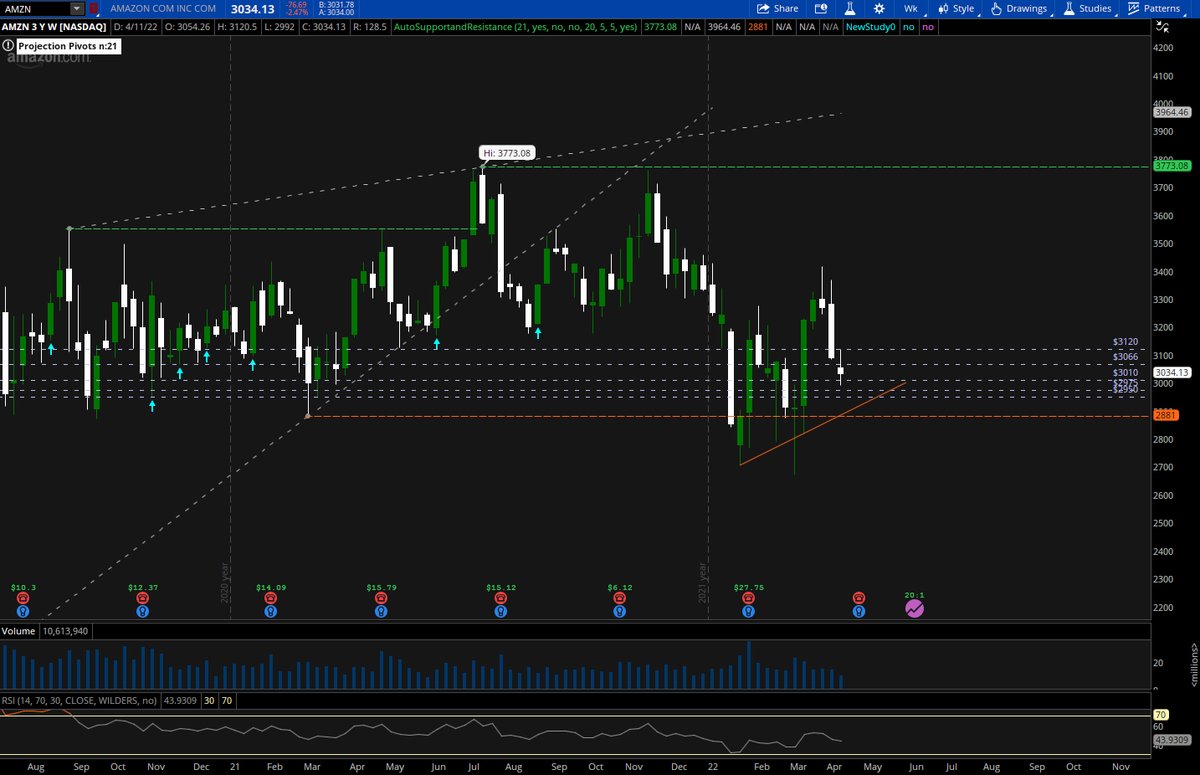1200x775 pixels.
Task: Click the red earnings phone icon under $6.12
Action: (x=619, y=598)
